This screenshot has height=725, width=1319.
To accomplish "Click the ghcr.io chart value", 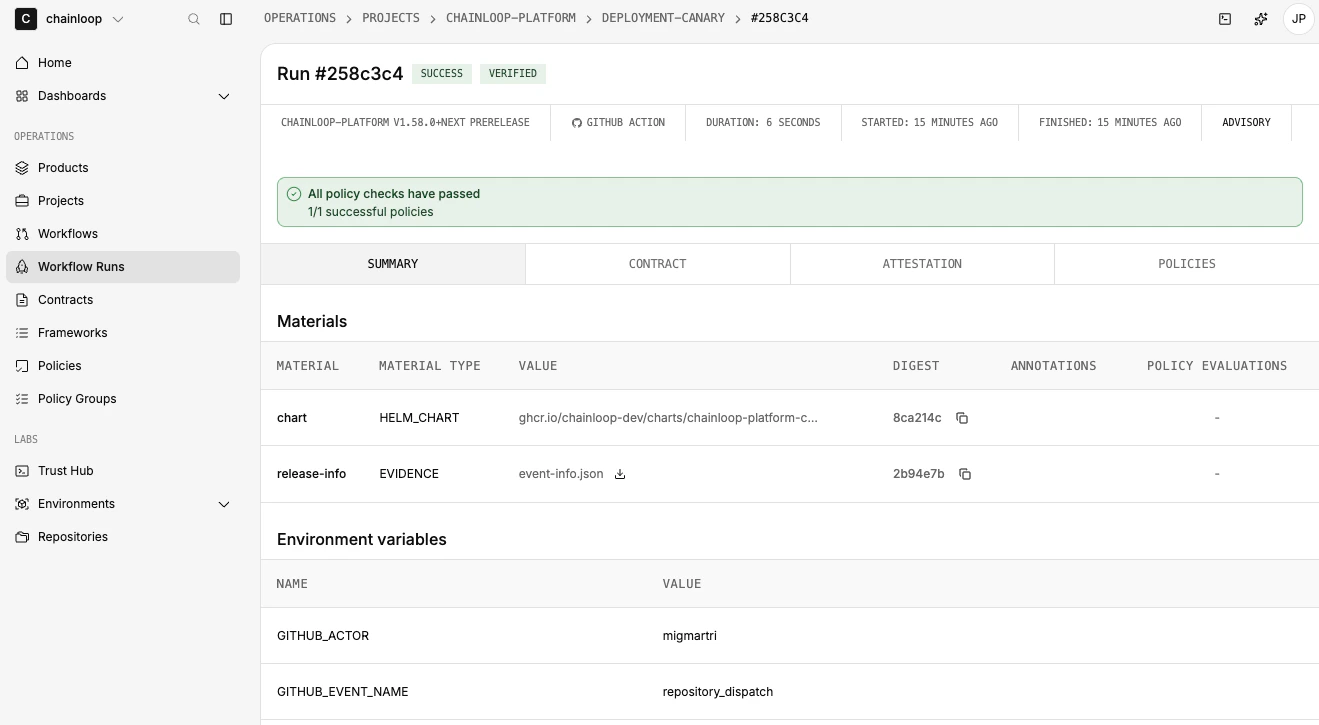I will point(668,418).
